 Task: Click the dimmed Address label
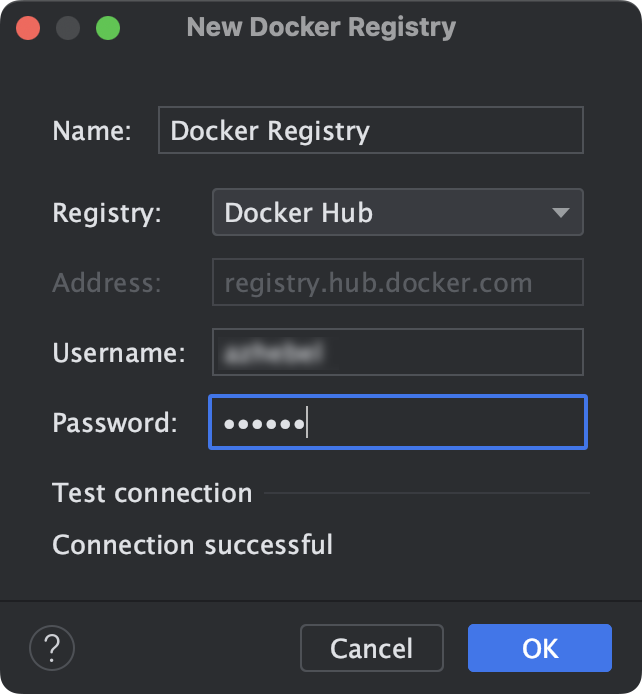[x=107, y=283]
